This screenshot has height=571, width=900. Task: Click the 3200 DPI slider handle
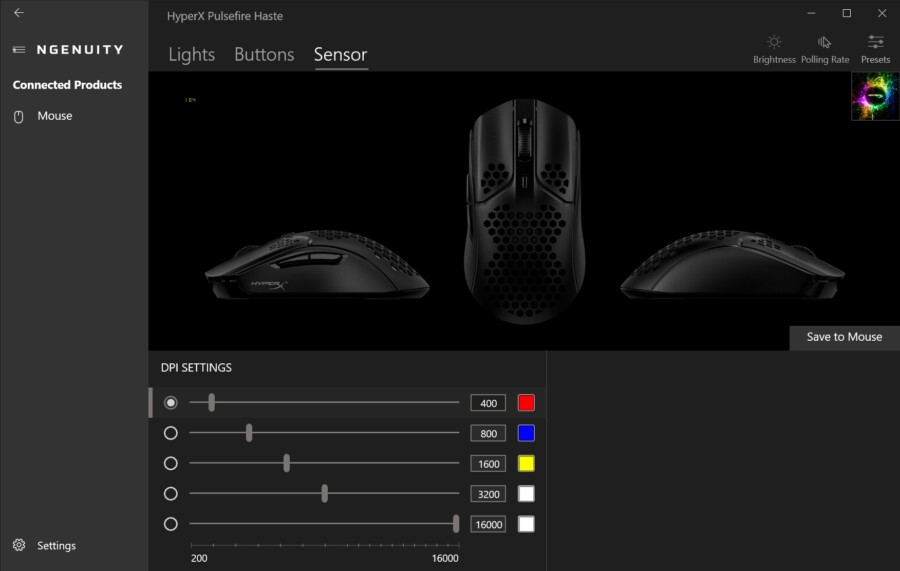[324, 493]
